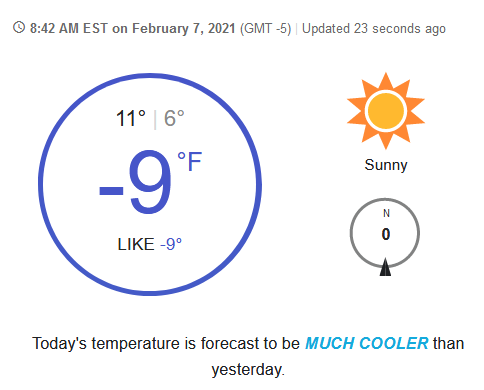Click the LIKE -9° feels-like reading
This screenshot has width=484, height=390.
(x=150, y=244)
